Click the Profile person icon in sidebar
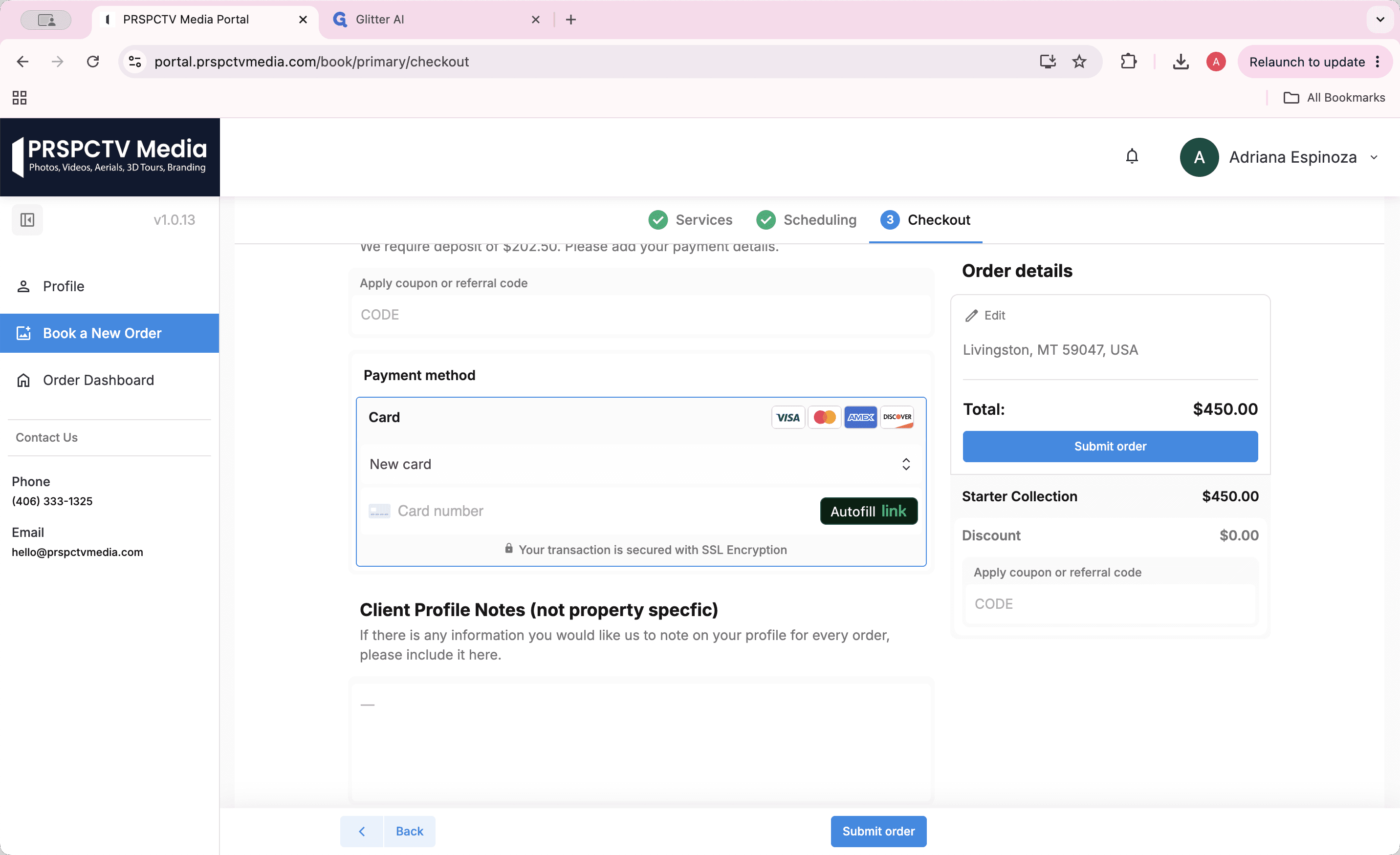 (x=23, y=286)
